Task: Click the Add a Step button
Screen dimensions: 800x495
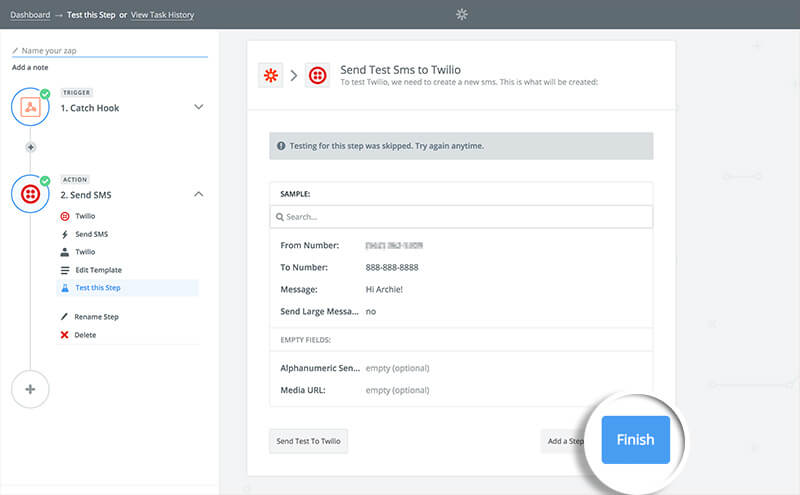Action: tap(565, 441)
